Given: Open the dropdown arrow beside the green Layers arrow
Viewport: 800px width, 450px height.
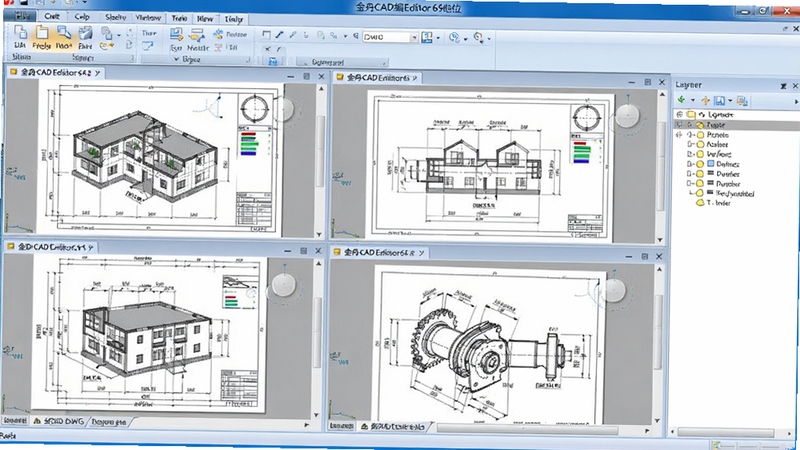Looking at the screenshot, I should coord(692,101).
